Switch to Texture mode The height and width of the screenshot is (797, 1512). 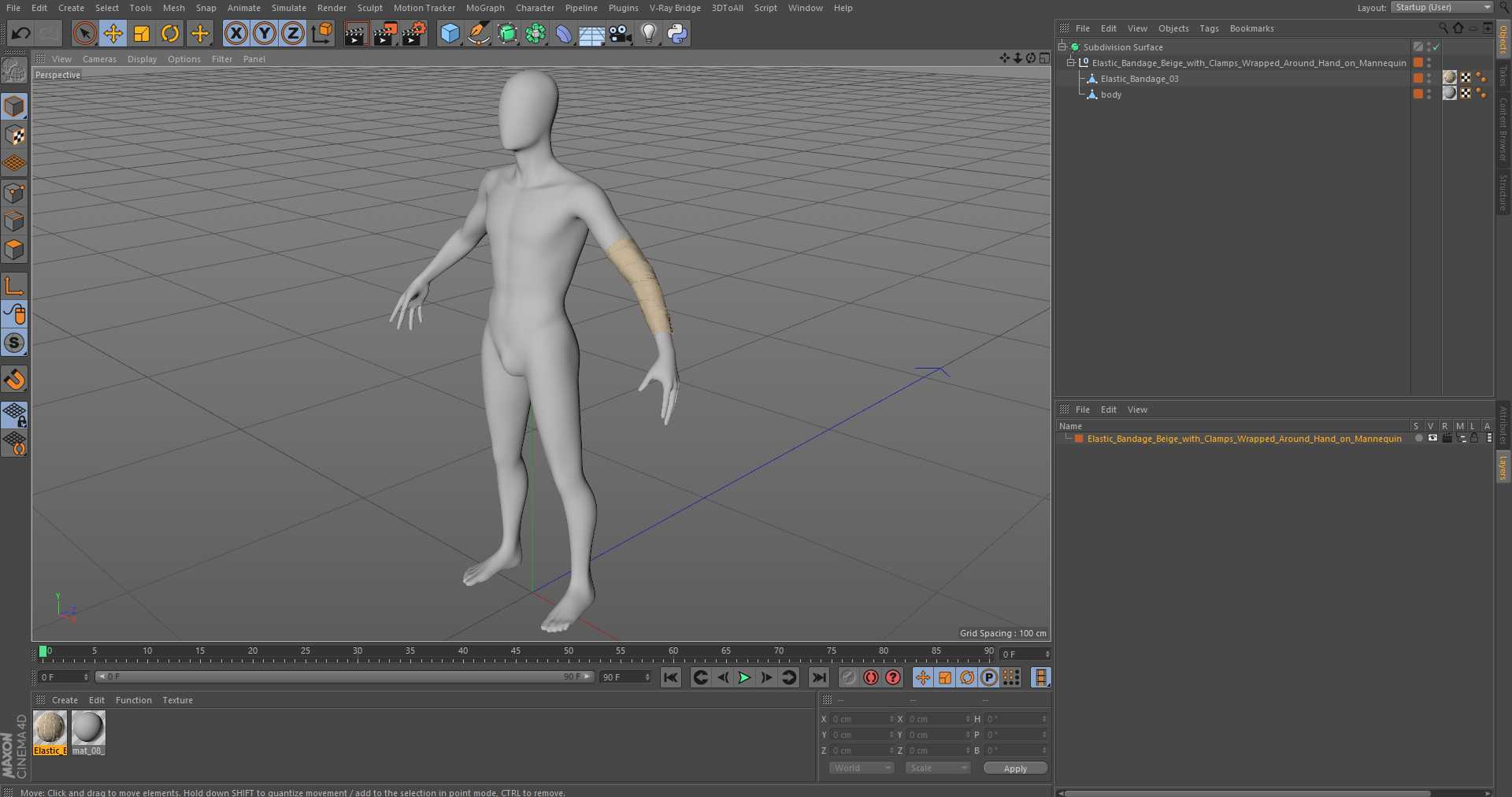click(14, 135)
